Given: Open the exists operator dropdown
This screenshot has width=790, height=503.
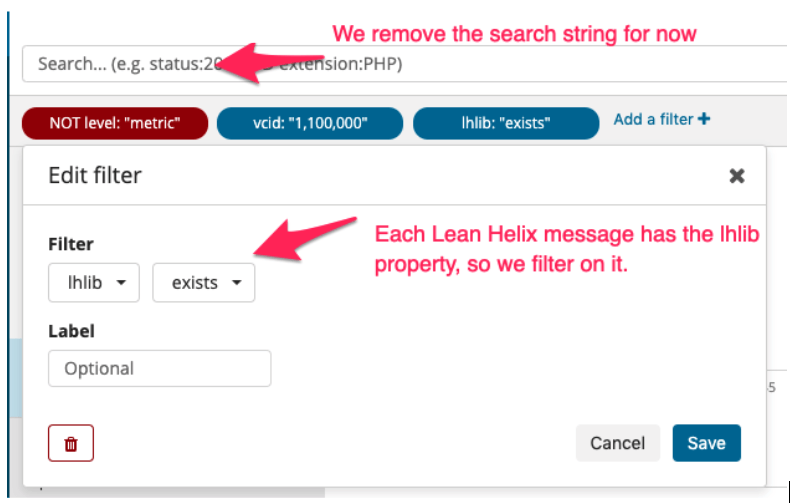Looking at the screenshot, I should (204, 283).
